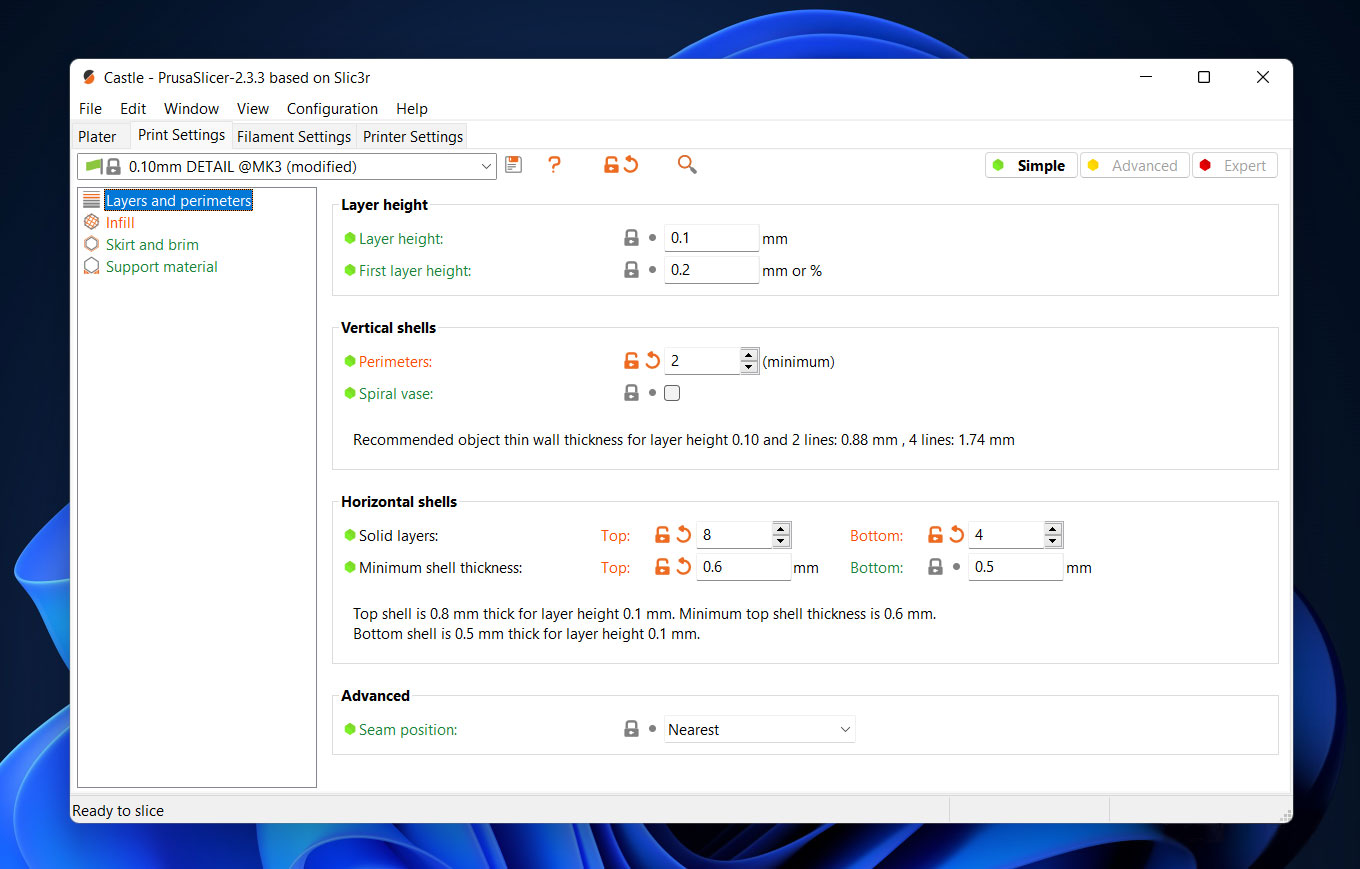Increase Perimeters count with up arrow
The width and height of the screenshot is (1360, 869).
coord(749,355)
